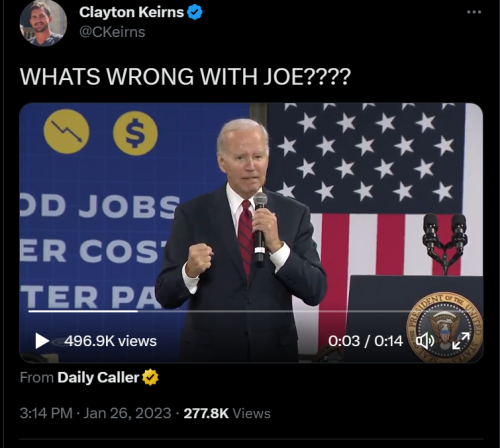Open the @CKeirns handle link
The width and height of the screenshot is (500, 448).
[x=112, y=32]
